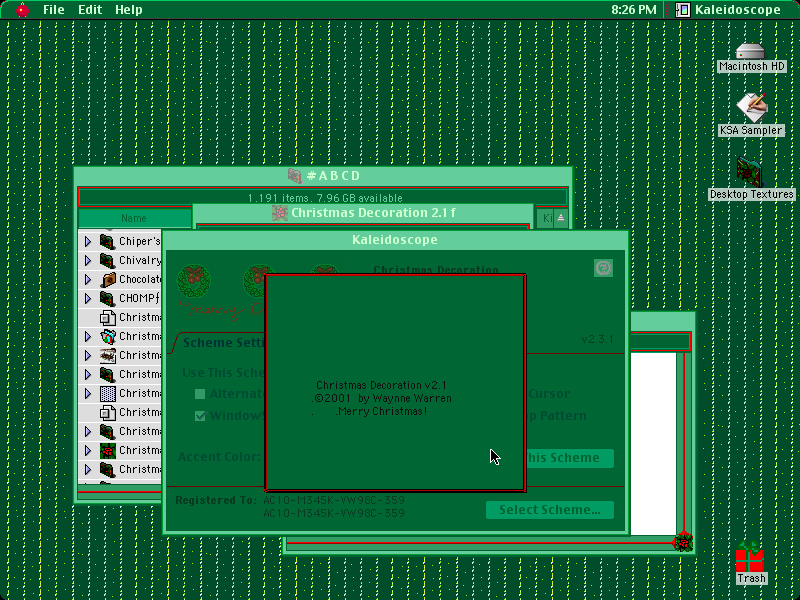This screenshot has width=800, height=600.
Task: Click the sort order triangle button in the Finder window
Action: 561,218
